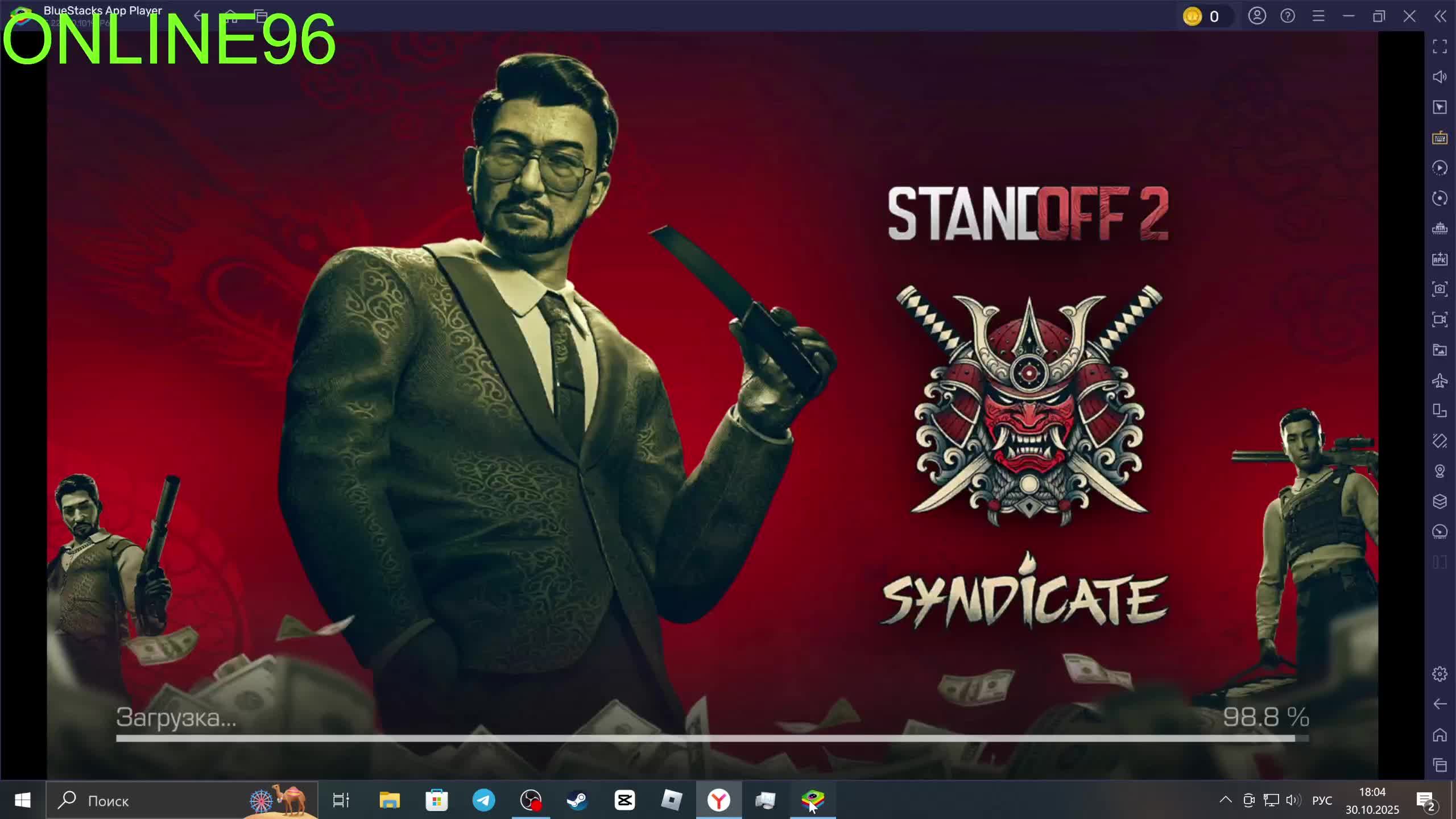
Task: Start screen recording with video icon
Action: tap(1440, 320)
